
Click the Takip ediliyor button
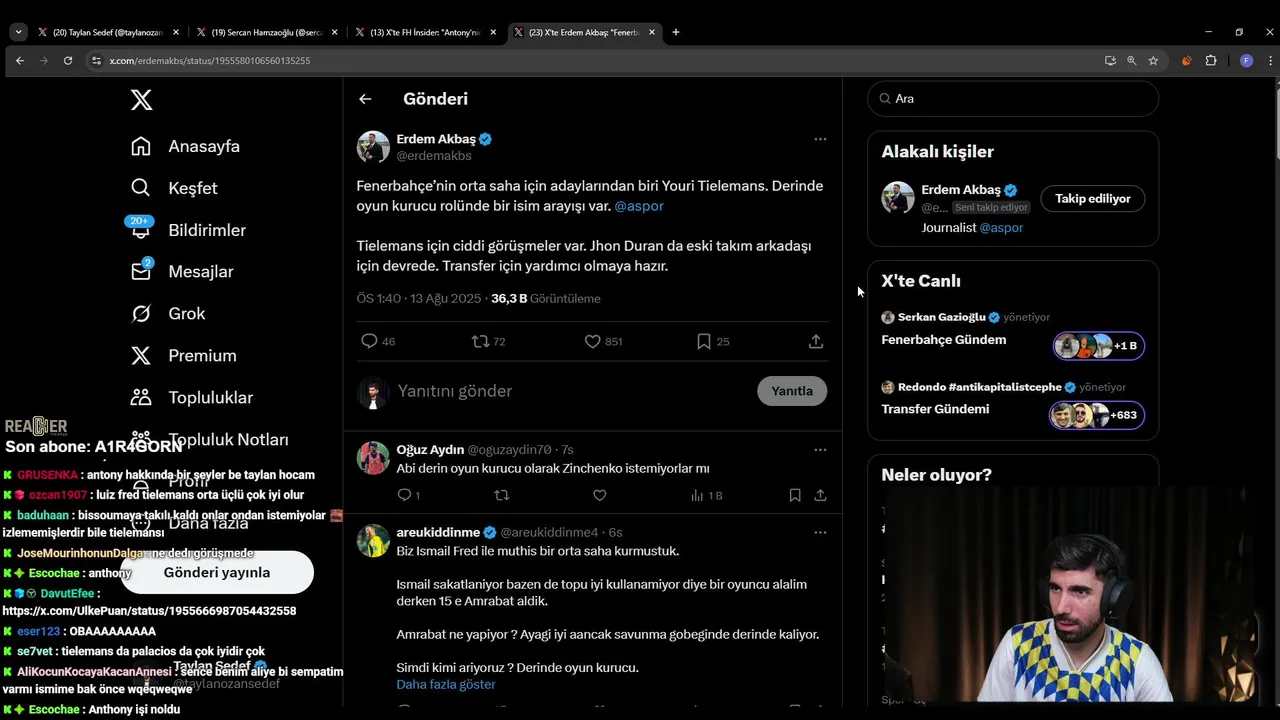point(1093,198)
